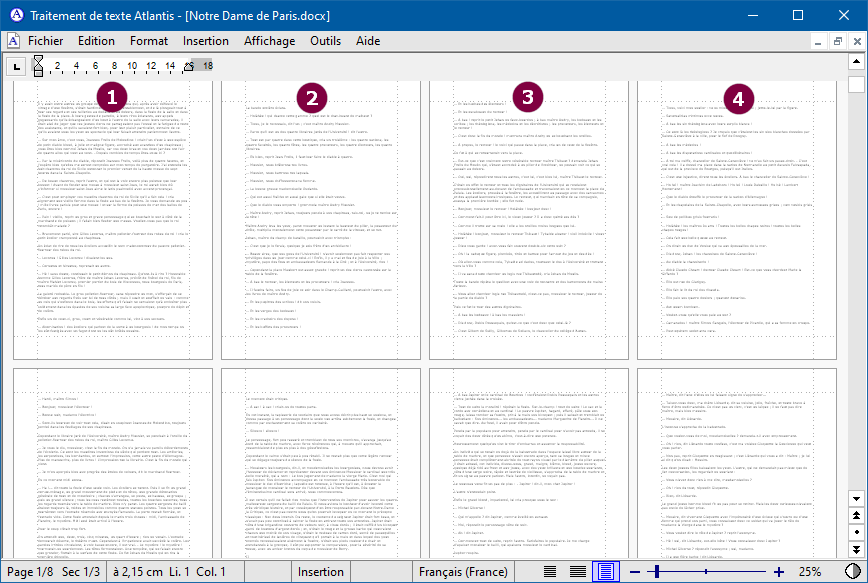Click the vertical scrollbar down arrow

point(856,498)
